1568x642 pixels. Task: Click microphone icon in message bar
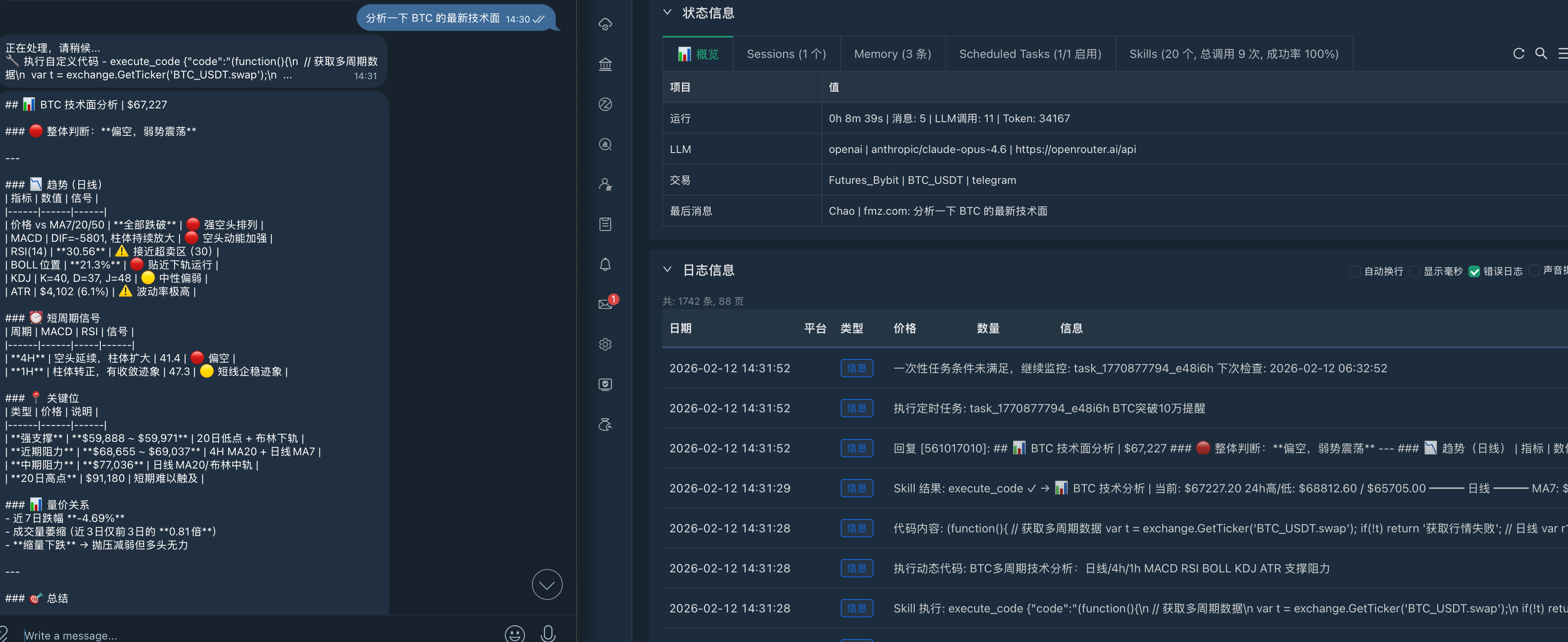point(547,634)
